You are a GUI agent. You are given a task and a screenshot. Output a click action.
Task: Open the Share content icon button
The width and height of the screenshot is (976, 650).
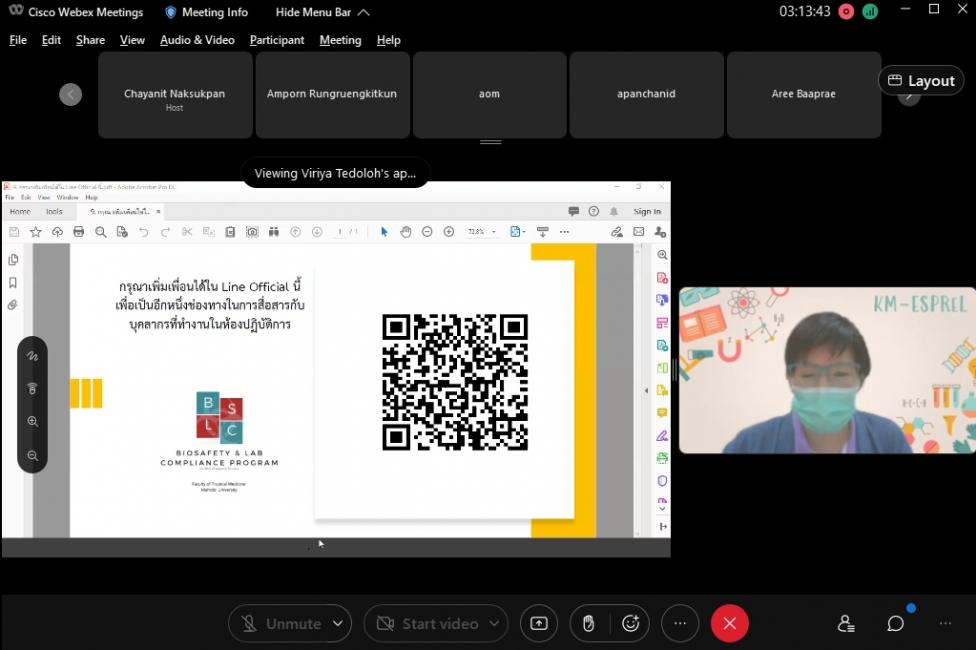[x=539, y=623]
